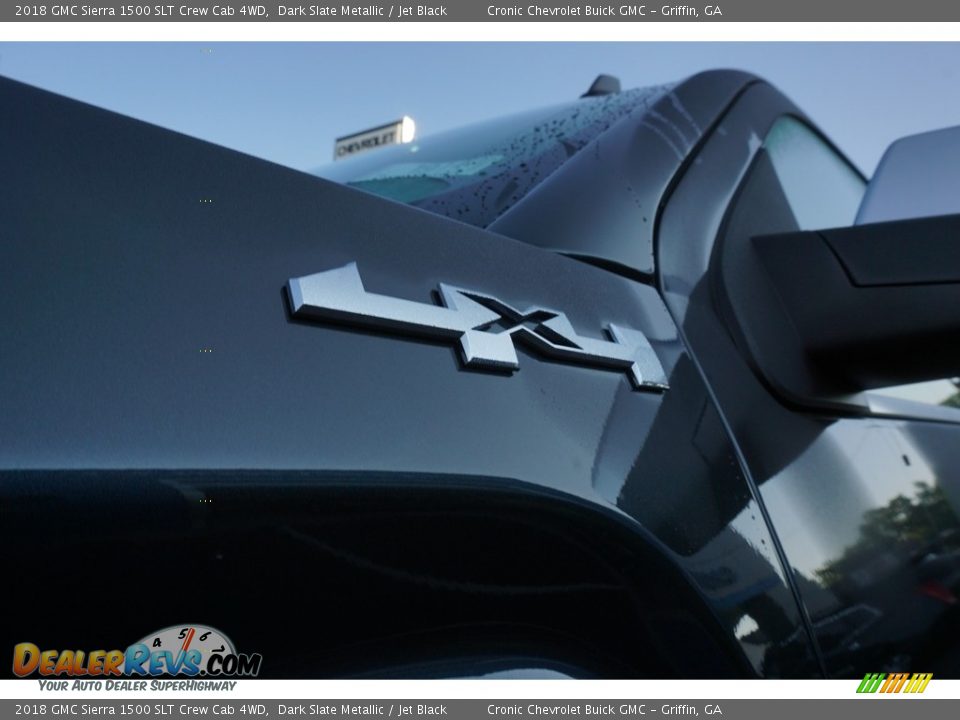This screenshot has width=960, height=720.
Task: Click the vehicle title text in the bottom caption bar
Action: click(231, 710)
